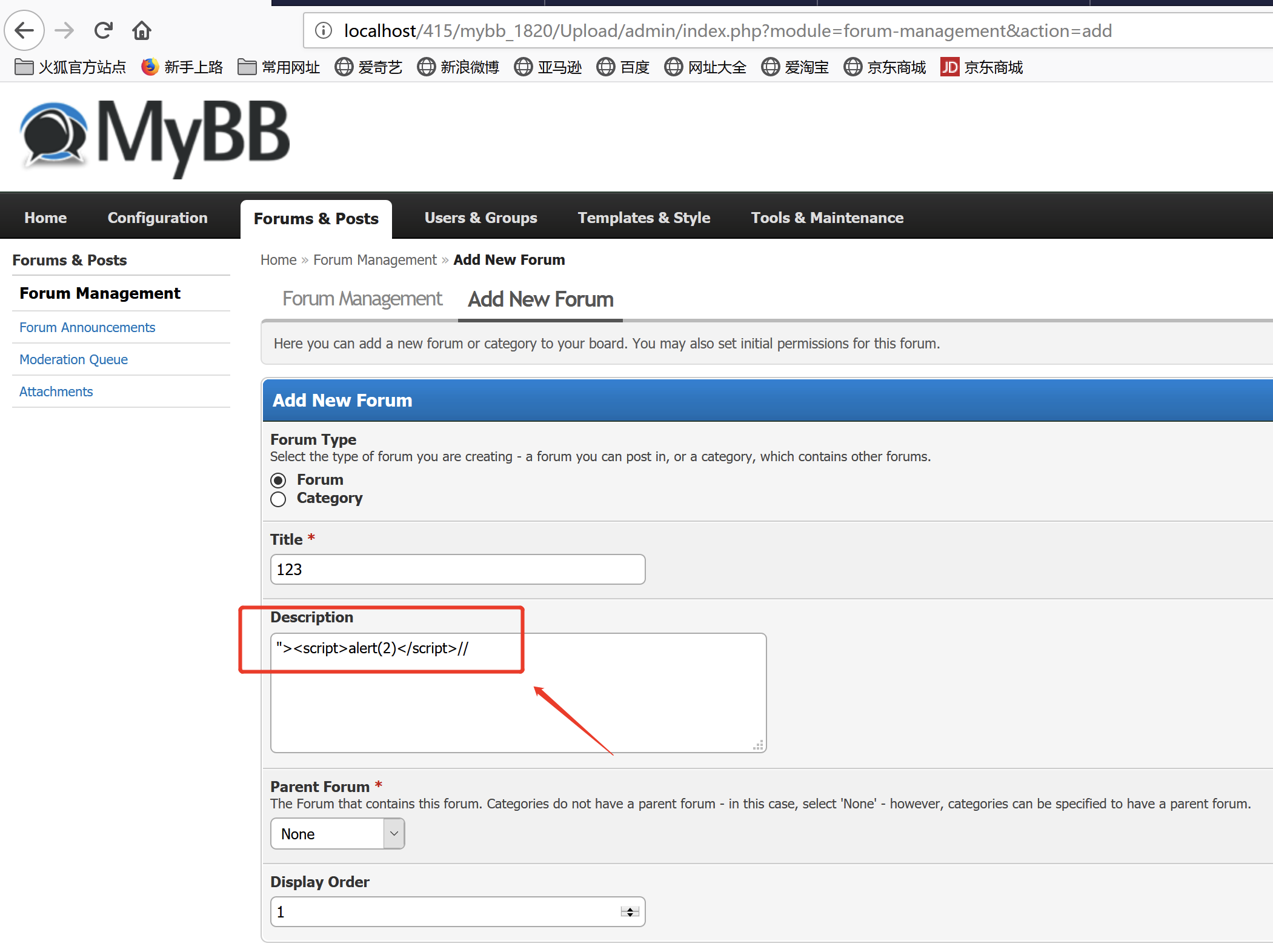Click the Description textarea resize handle
The image size is (1273, 952).
[x=759, y=745]
